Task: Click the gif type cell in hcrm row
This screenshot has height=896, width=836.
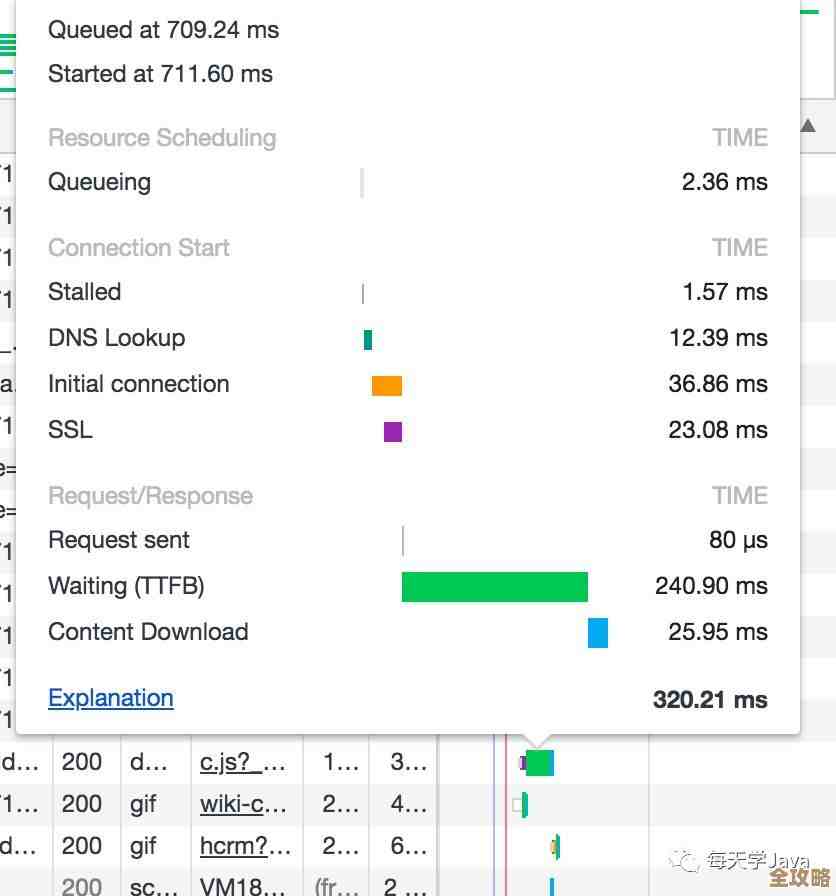Action: [x=143, y=846]
